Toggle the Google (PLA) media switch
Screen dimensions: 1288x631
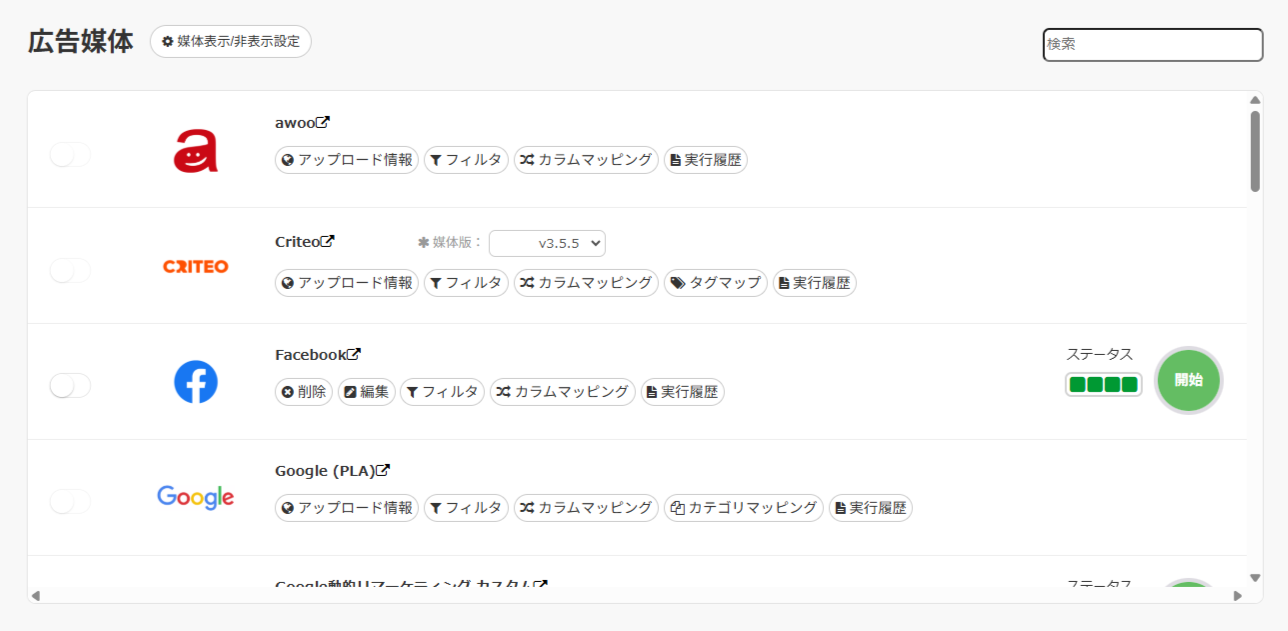70,501
